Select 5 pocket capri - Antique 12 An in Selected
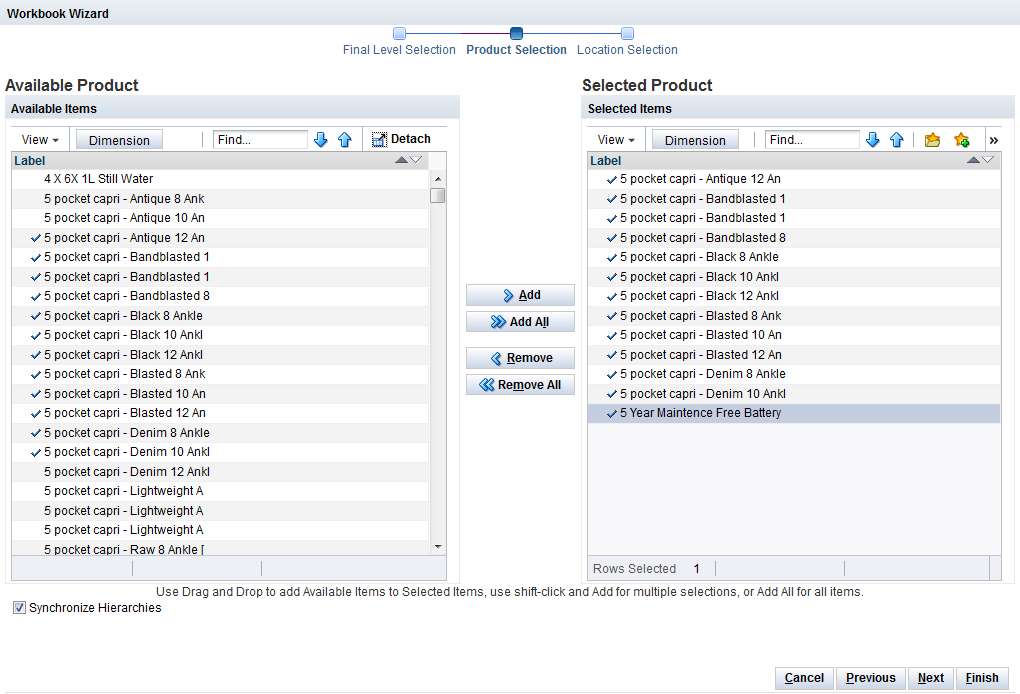The height and width of the screenshot is (694, 1020). 794,179
